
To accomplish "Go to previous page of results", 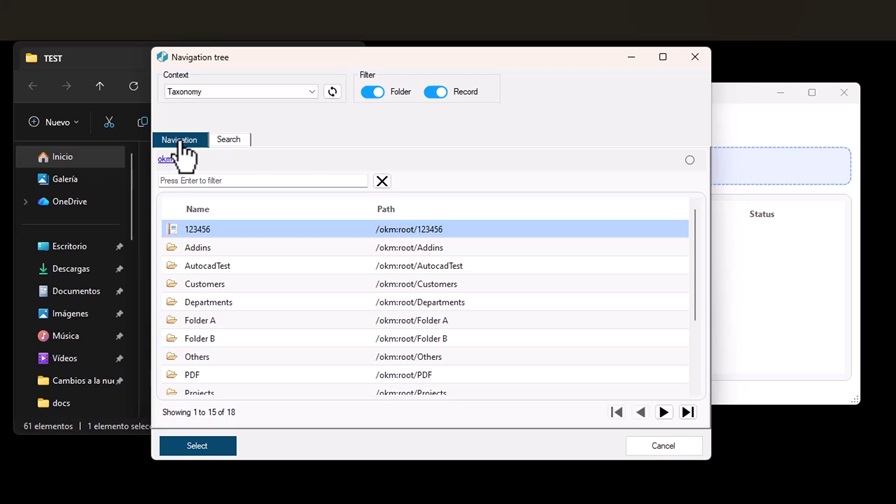I will [x=641, y=412].
